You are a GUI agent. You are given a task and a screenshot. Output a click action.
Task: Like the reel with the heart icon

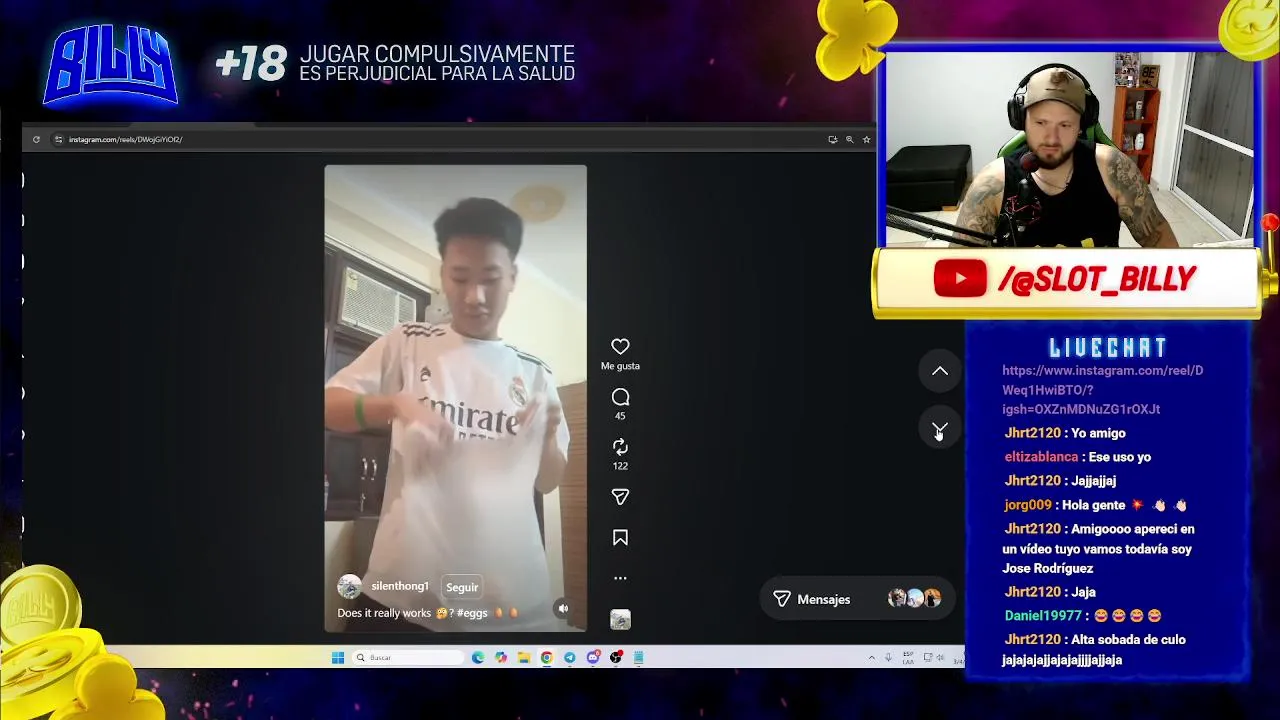point(620,346)
